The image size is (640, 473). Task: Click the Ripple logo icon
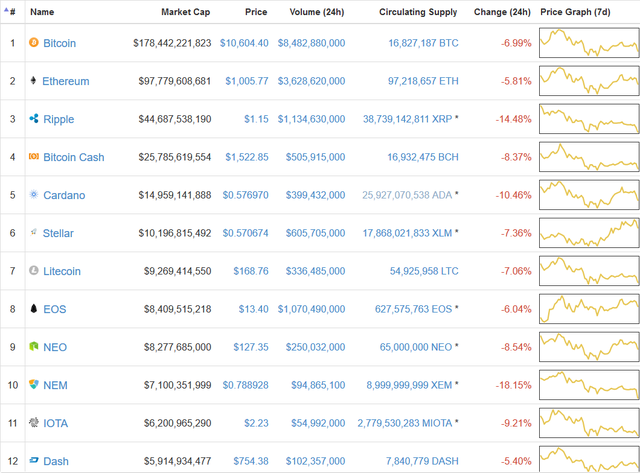[34, 119]
